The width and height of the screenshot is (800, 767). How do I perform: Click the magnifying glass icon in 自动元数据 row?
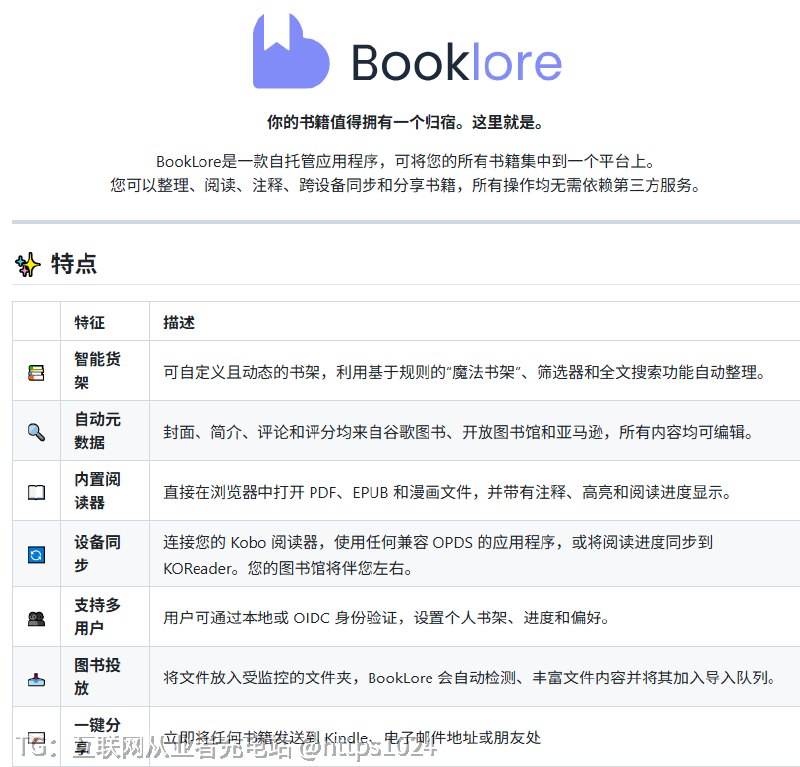pos(36,432)
